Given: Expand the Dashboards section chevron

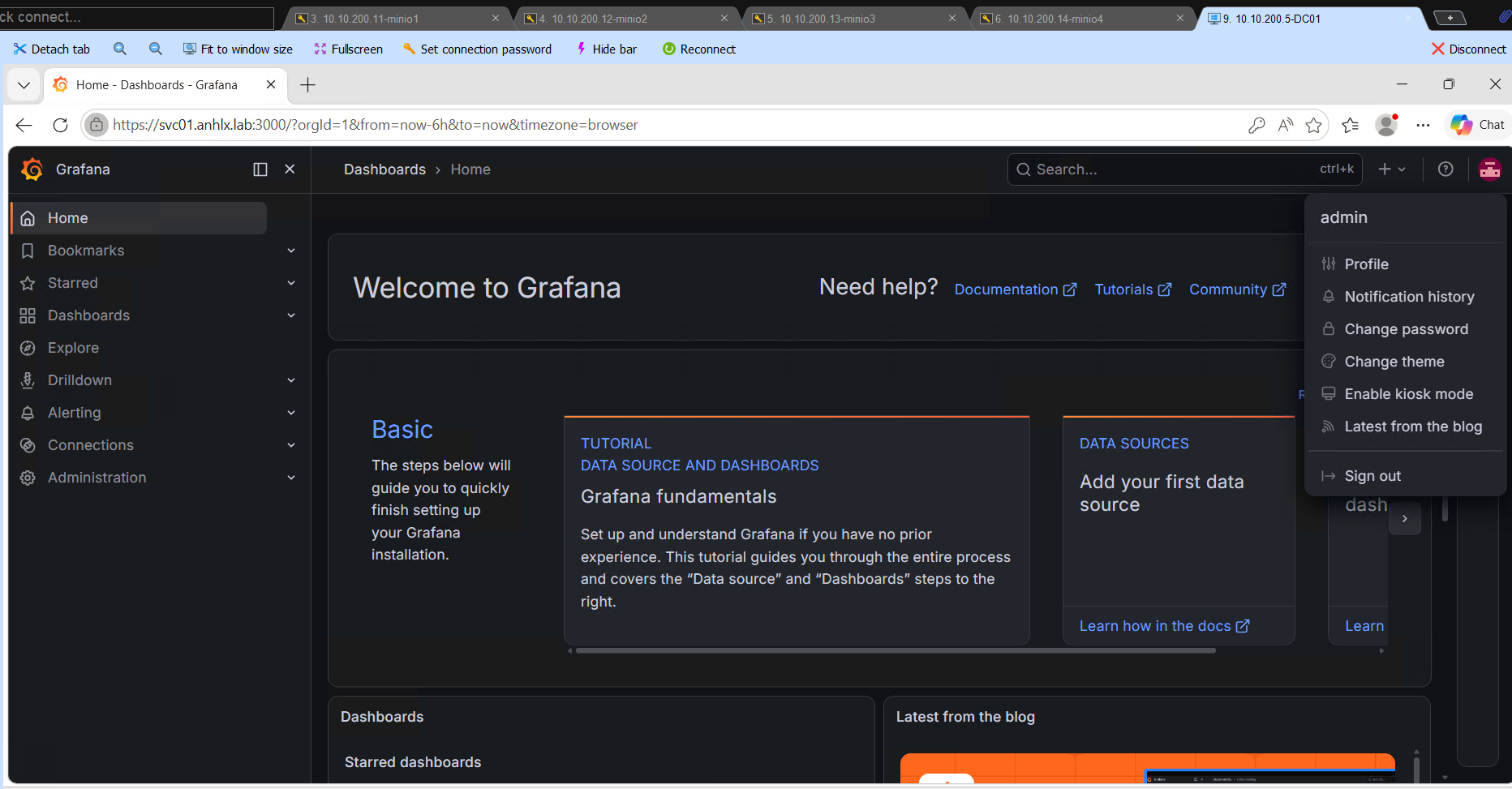Looking at the screenshot, I should click(291, 315).
